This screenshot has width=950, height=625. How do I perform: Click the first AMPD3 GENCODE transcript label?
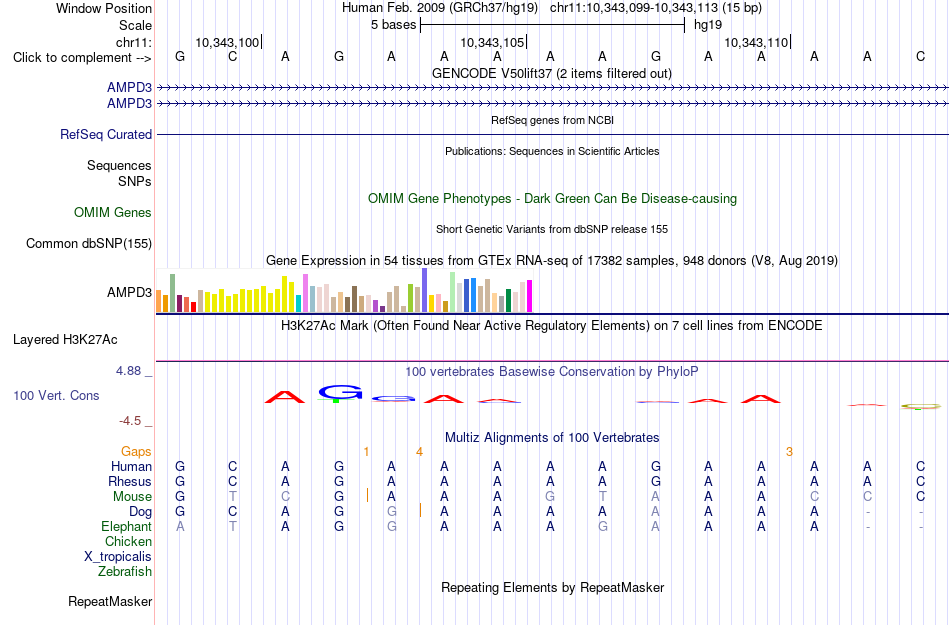(129, 88)
